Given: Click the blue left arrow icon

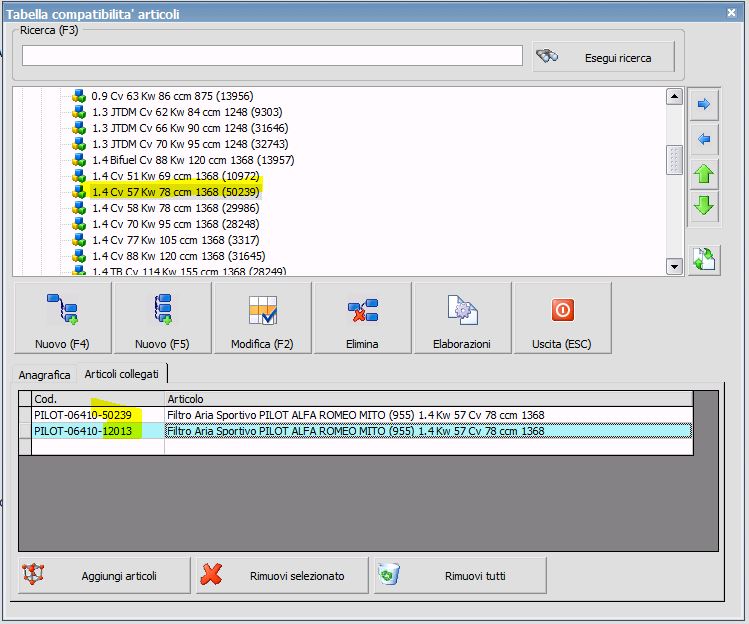Looking at the screenshot, I should (704, 140).
